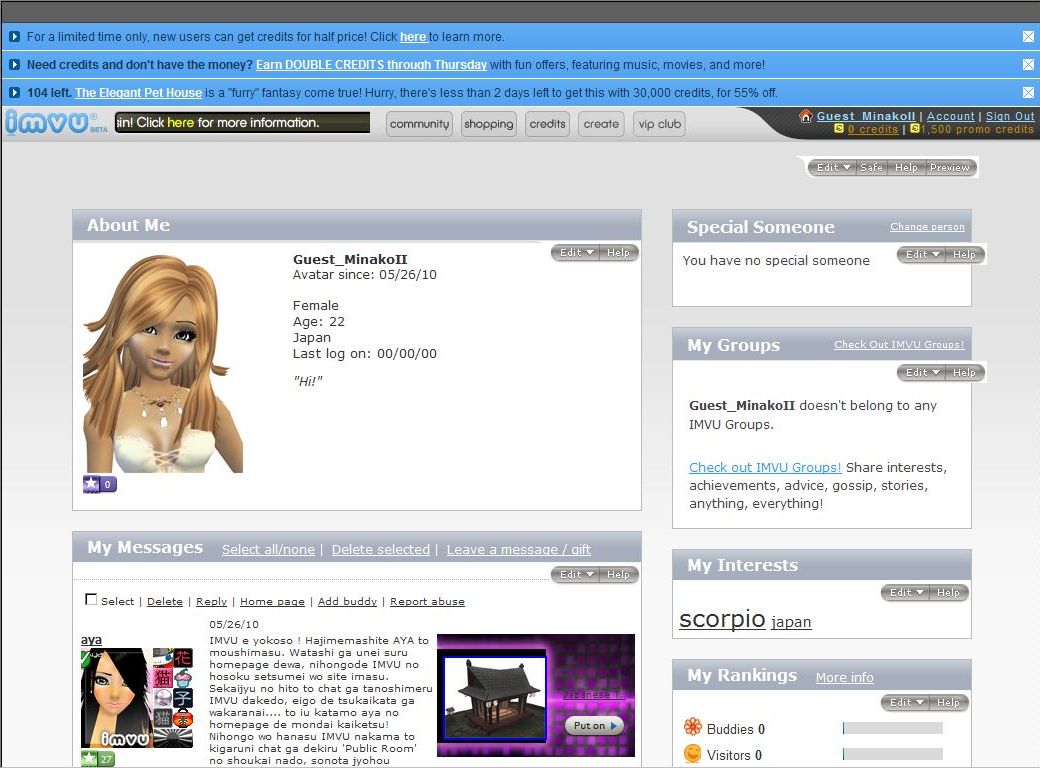The width and height of the screenshot is (1040, 768).
Task: Open the credits menu tab
Action: (x=547, y=124)
